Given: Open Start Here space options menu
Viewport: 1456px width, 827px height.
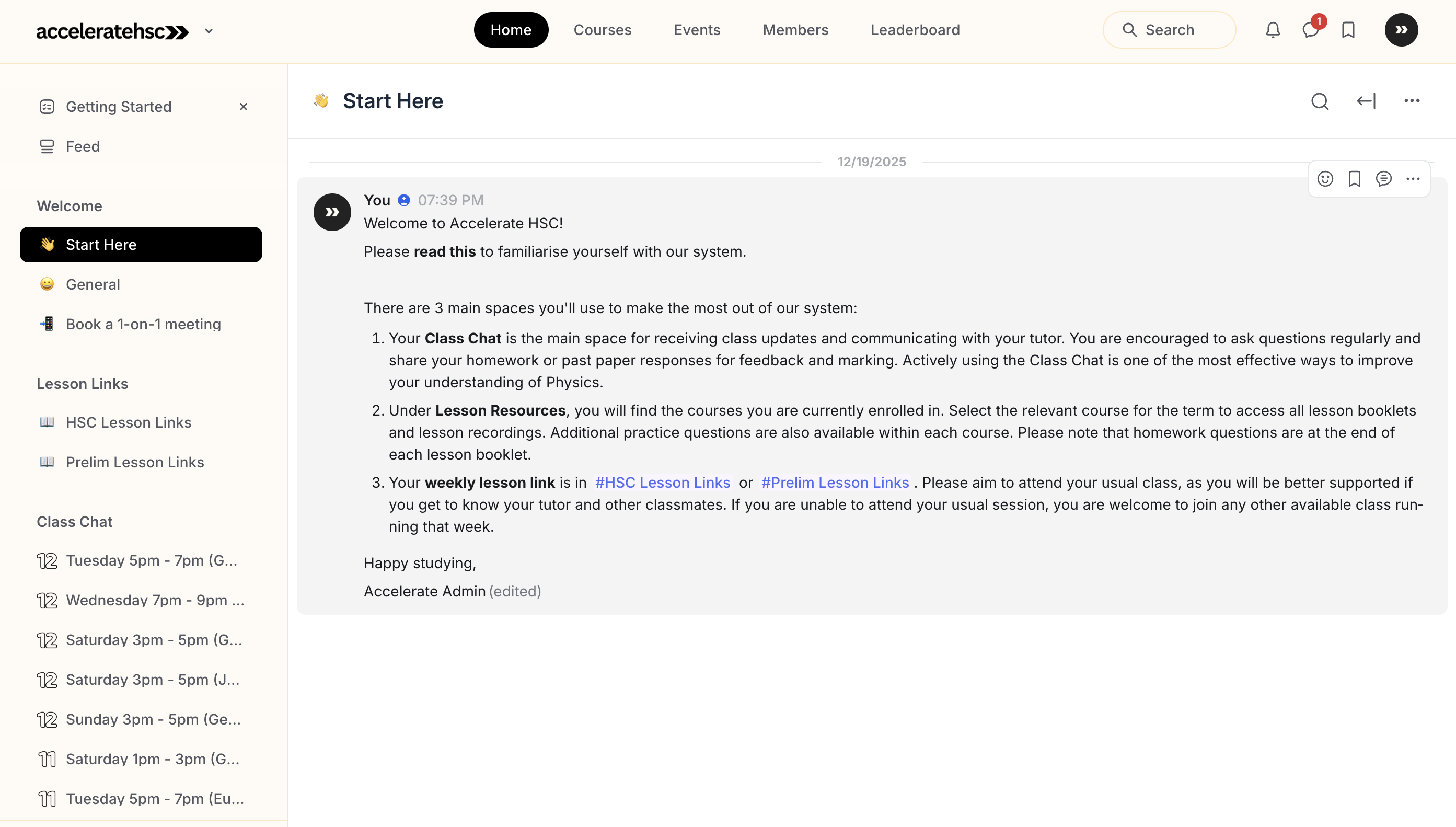Looking at the screenshot, I should pyautogui.click(x=1412, y=101).
